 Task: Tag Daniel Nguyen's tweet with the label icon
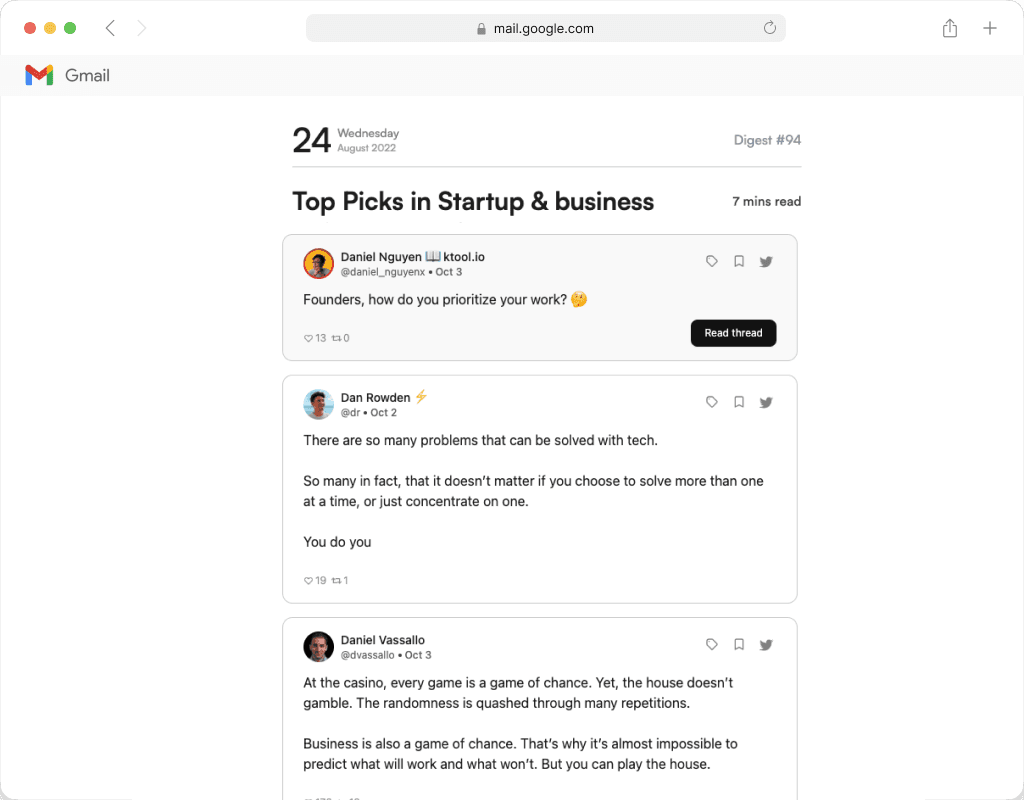712,261
